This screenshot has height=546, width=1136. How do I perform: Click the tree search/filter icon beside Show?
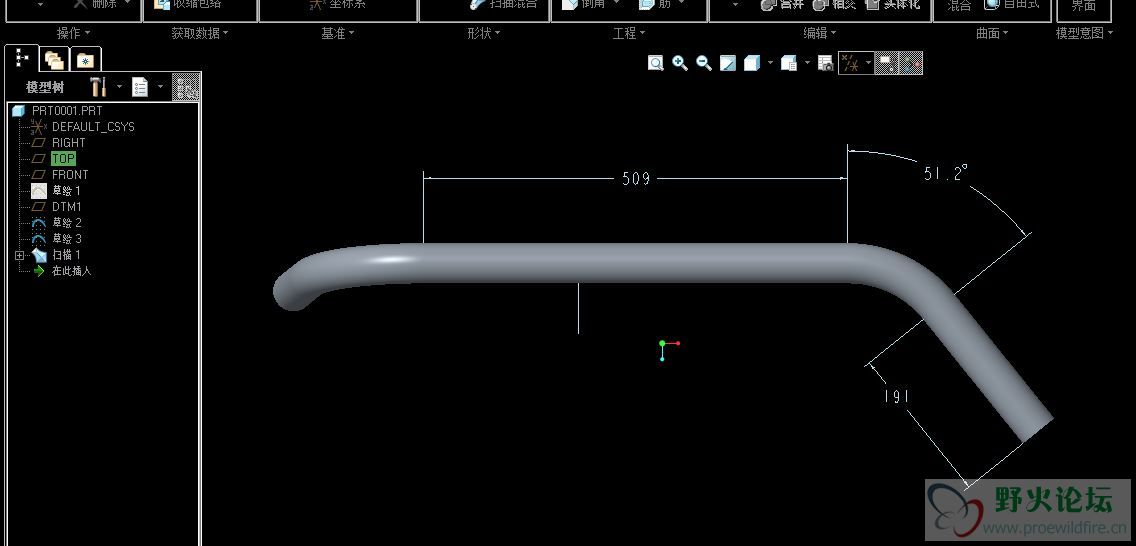pyautogui.click(x=185, y=87)
